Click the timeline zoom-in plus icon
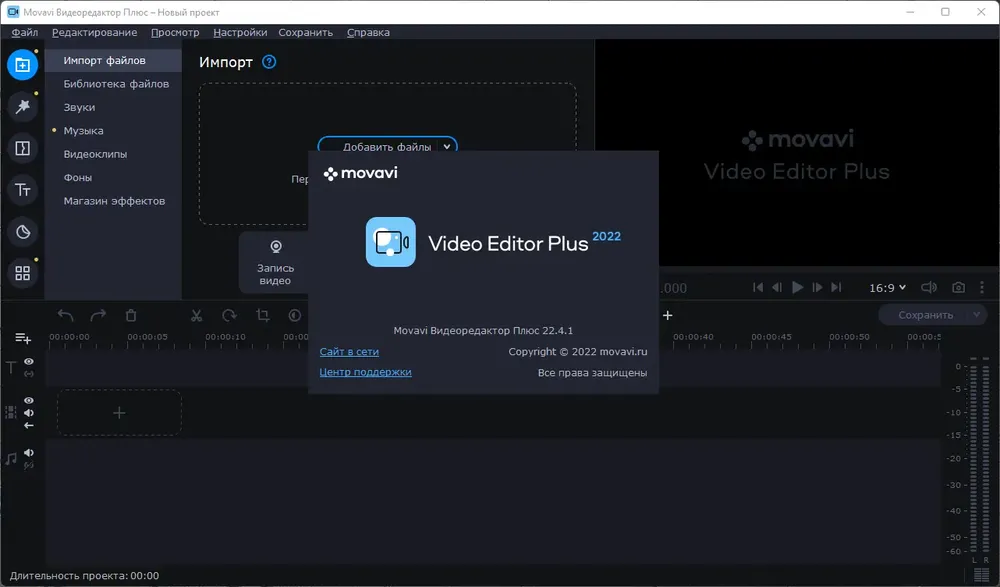The image size is (1000, 587). point(668,315)
